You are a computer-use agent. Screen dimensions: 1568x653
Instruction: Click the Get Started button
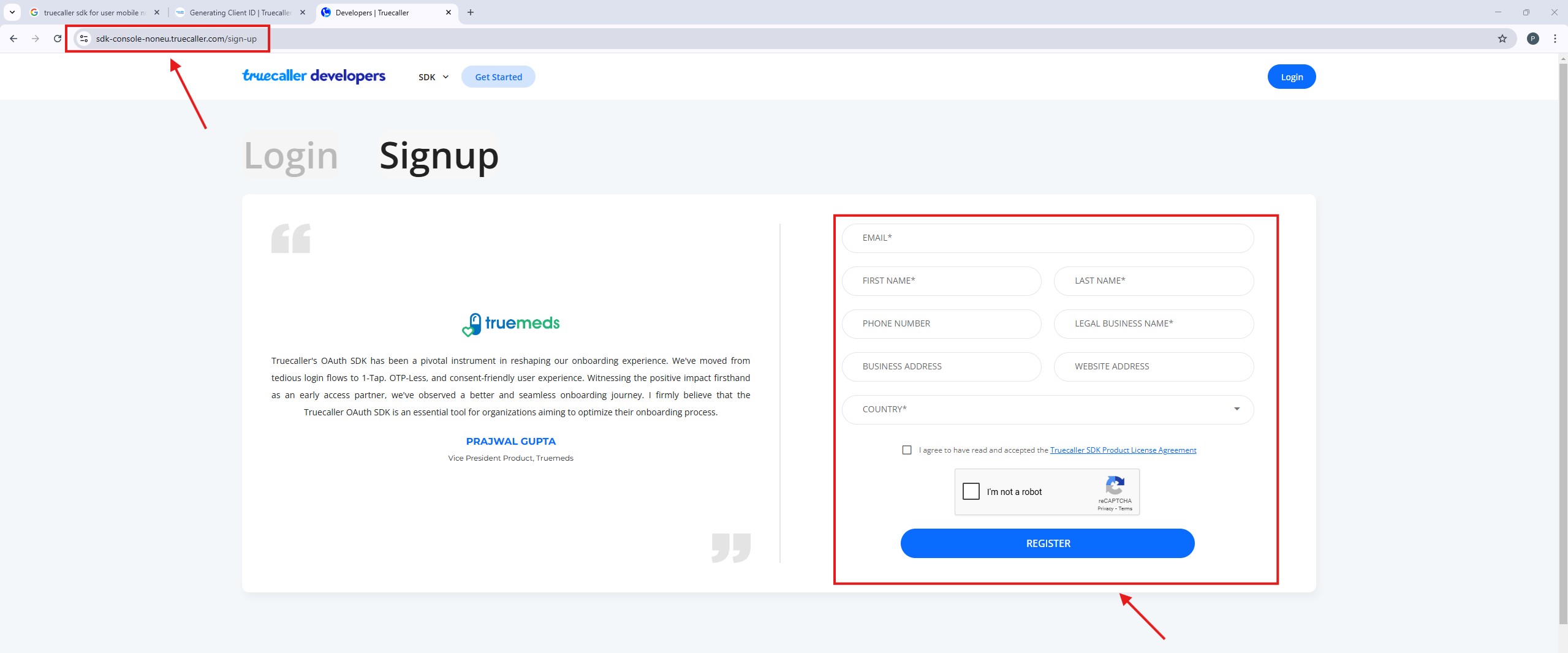tap(498, 77)
